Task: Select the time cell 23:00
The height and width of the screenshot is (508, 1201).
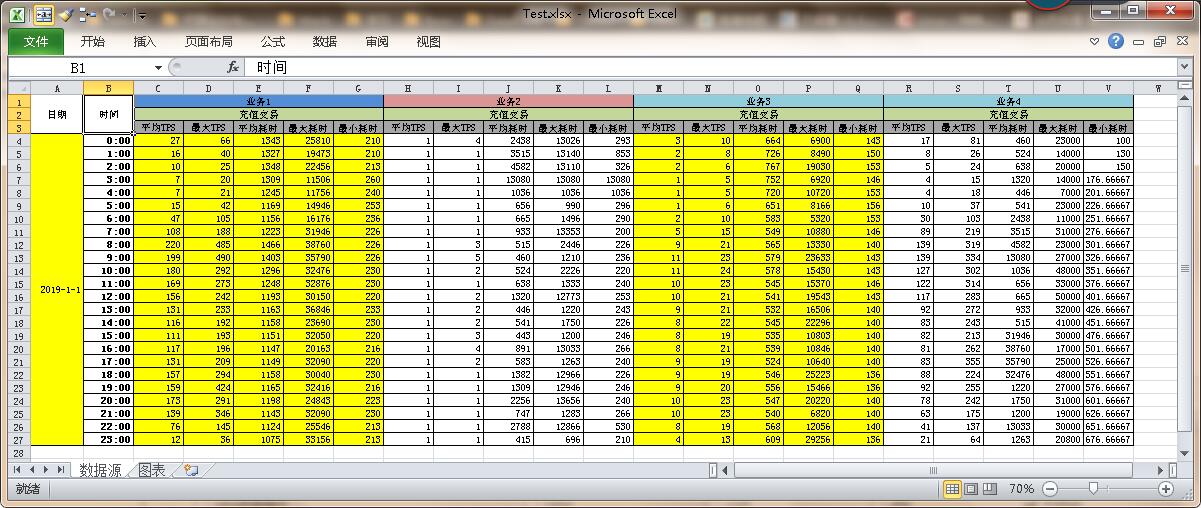Action: (x=109, y=439)
